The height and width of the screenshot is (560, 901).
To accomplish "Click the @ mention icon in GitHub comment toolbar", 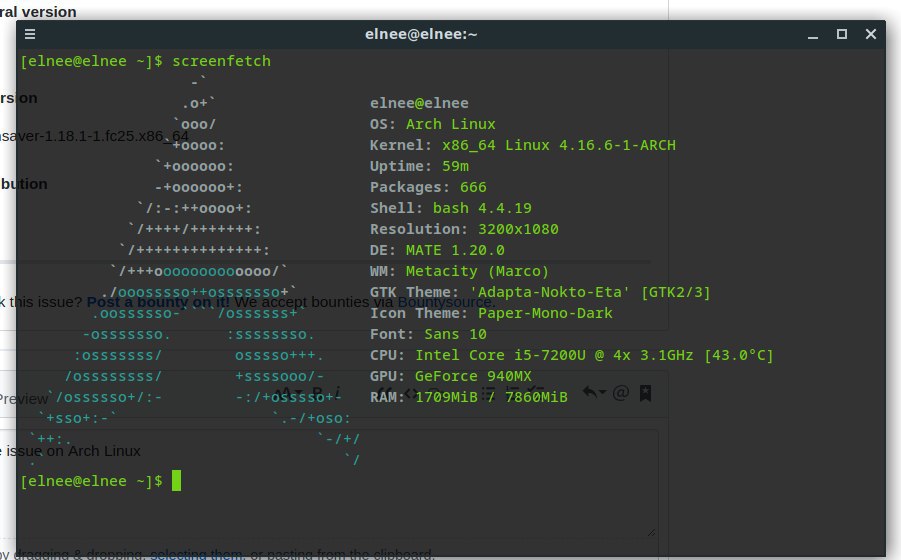I will coord(621,393).
